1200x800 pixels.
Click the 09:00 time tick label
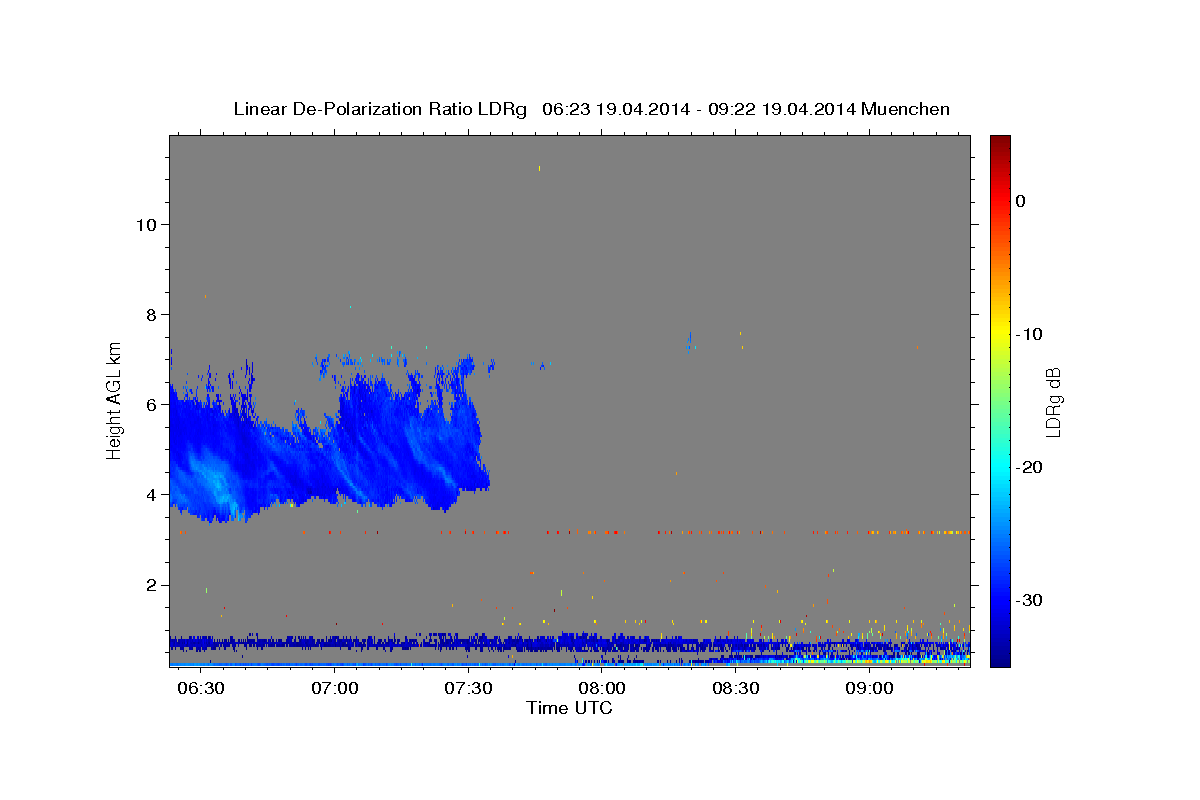[870, 690]
